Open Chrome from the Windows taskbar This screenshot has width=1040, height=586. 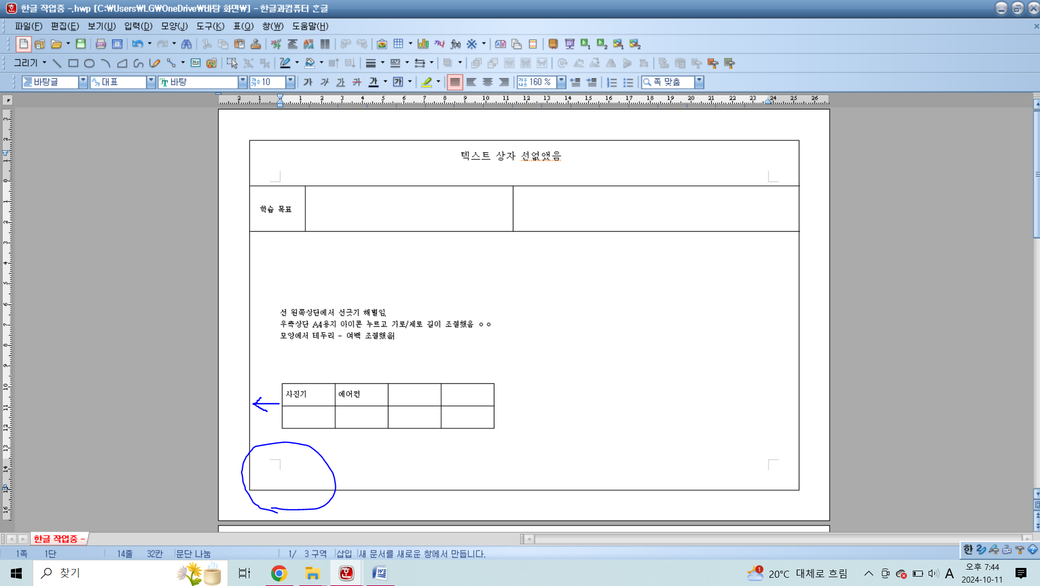tap(279, 573)
